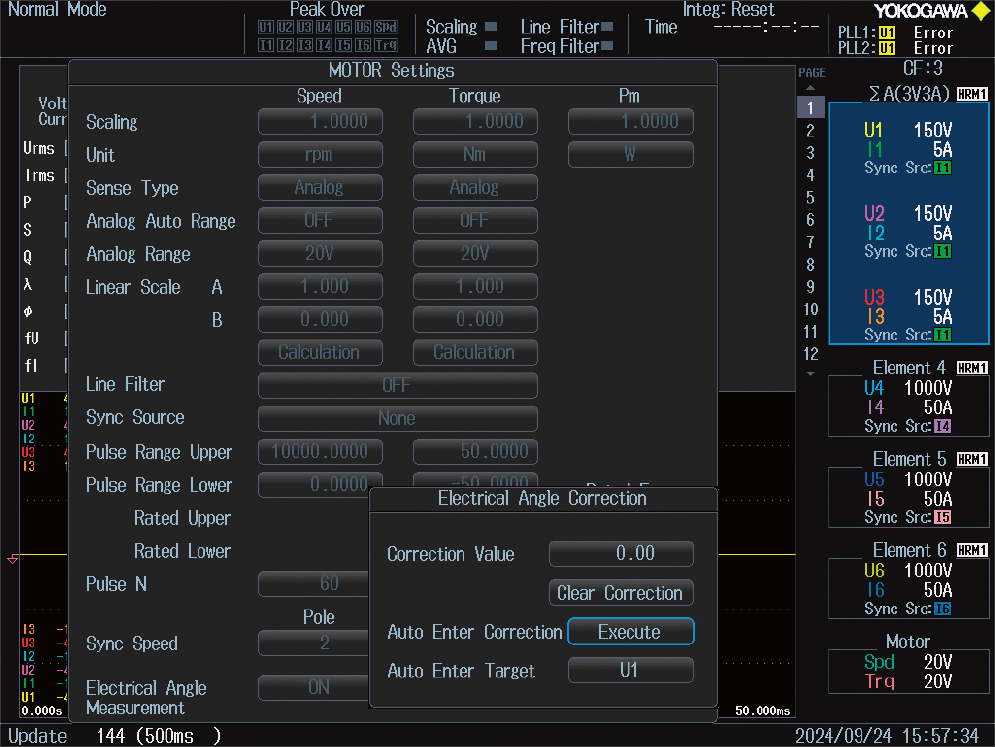This screenshot has width=995, height=747.
Task: Open the Auto Enter Target U1 selector
Action: click(630, 670)
